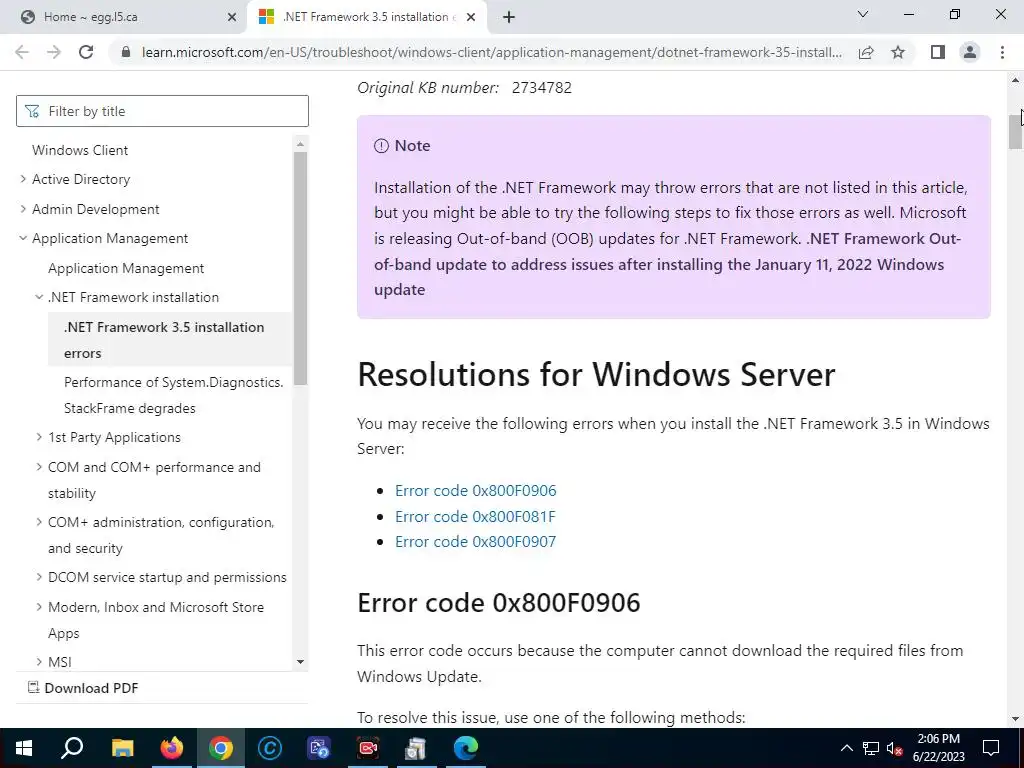Viewport: 1024px width, 768px height.
Task: Click the browser back arrow
Action: [22, 52]
